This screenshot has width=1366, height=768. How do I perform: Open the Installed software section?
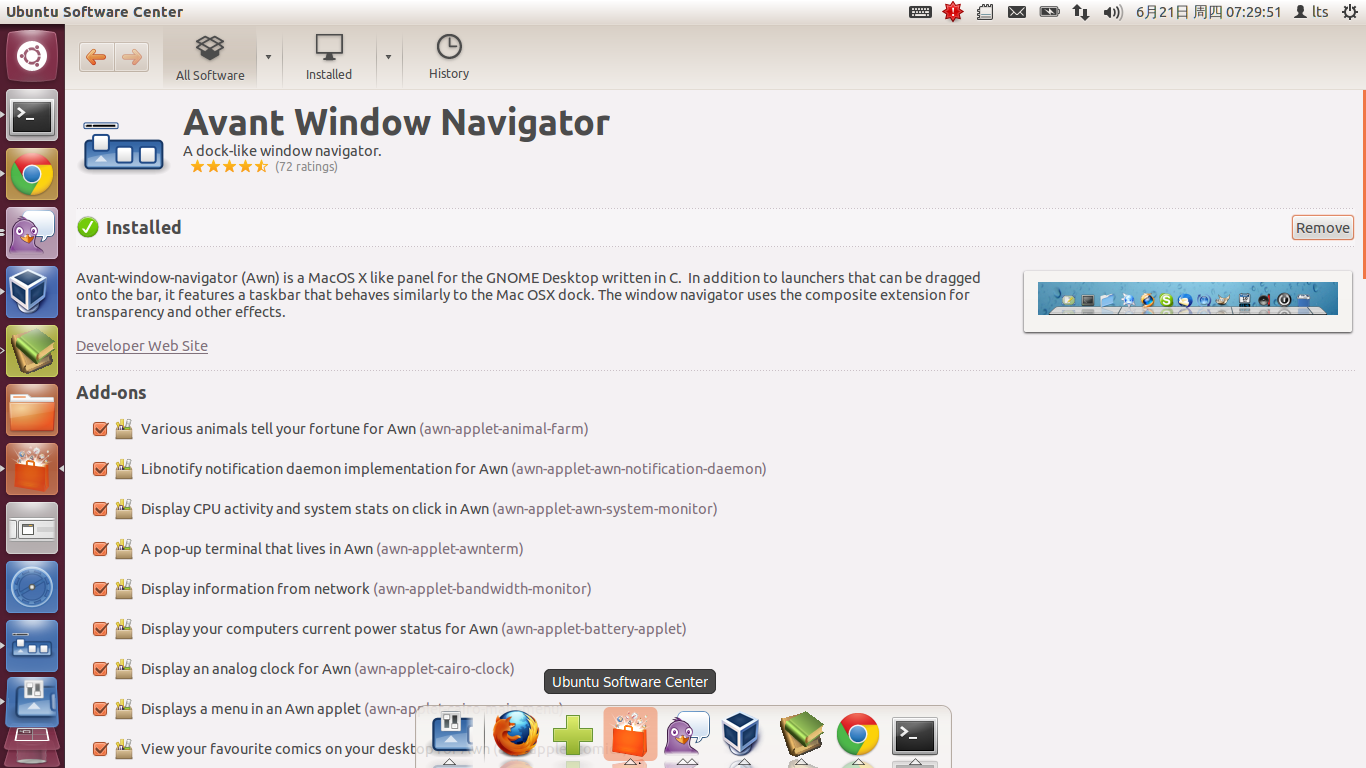tap(329, 57)
